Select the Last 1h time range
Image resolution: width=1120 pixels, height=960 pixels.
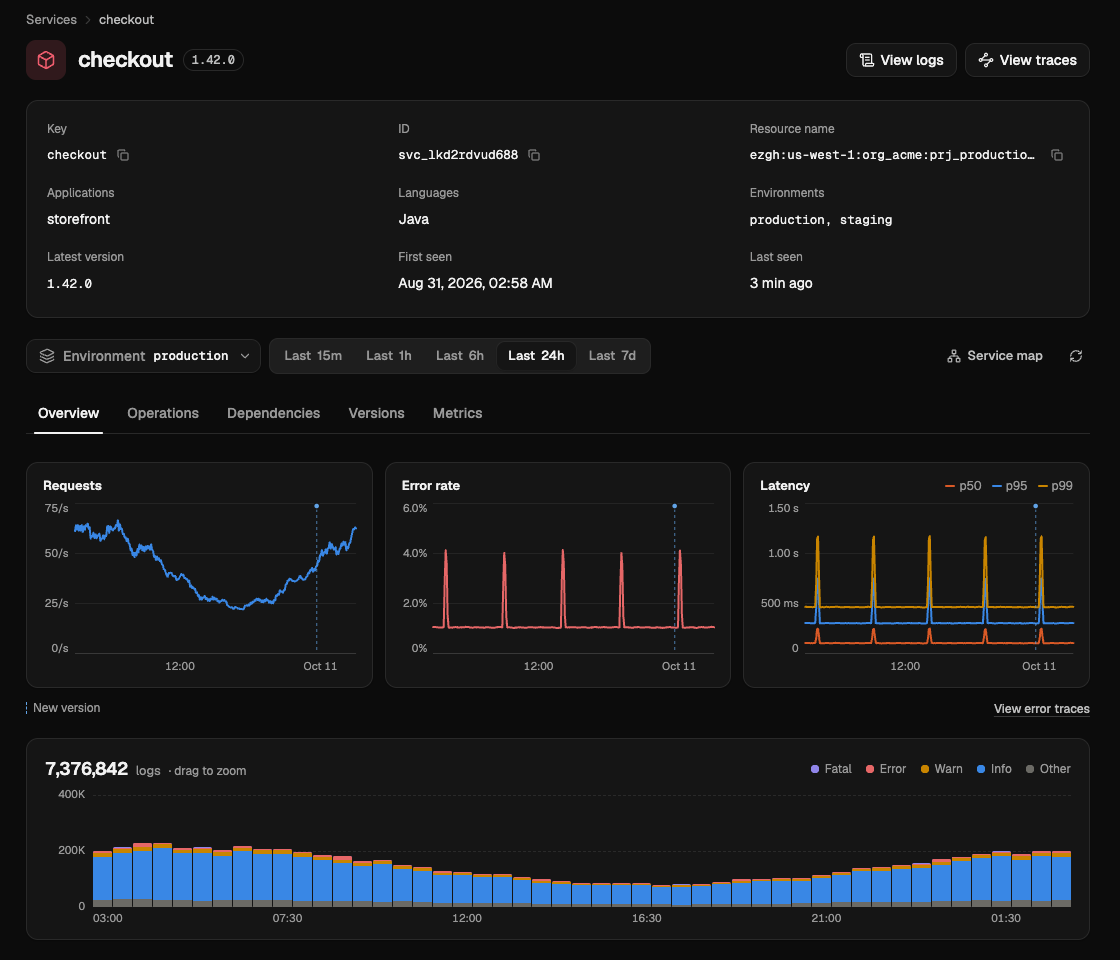point(389,356)
